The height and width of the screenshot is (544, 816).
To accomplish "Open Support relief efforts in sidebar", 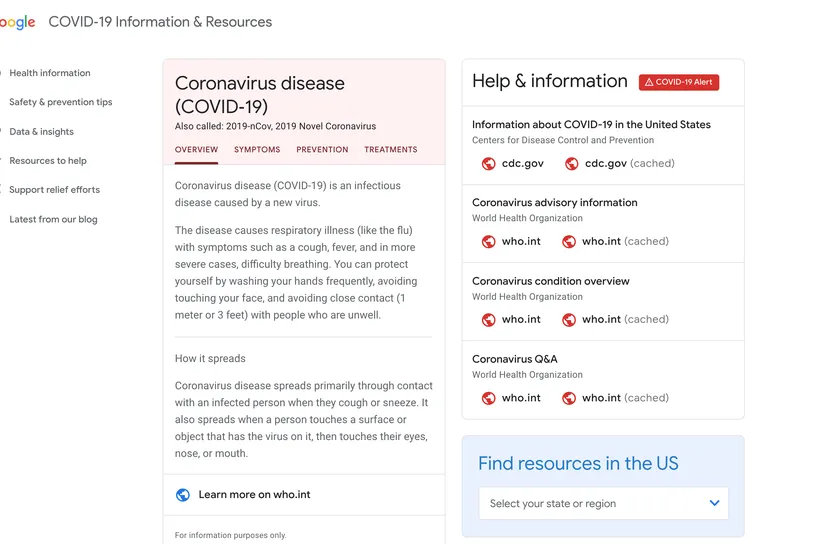I will click(55, 190).
